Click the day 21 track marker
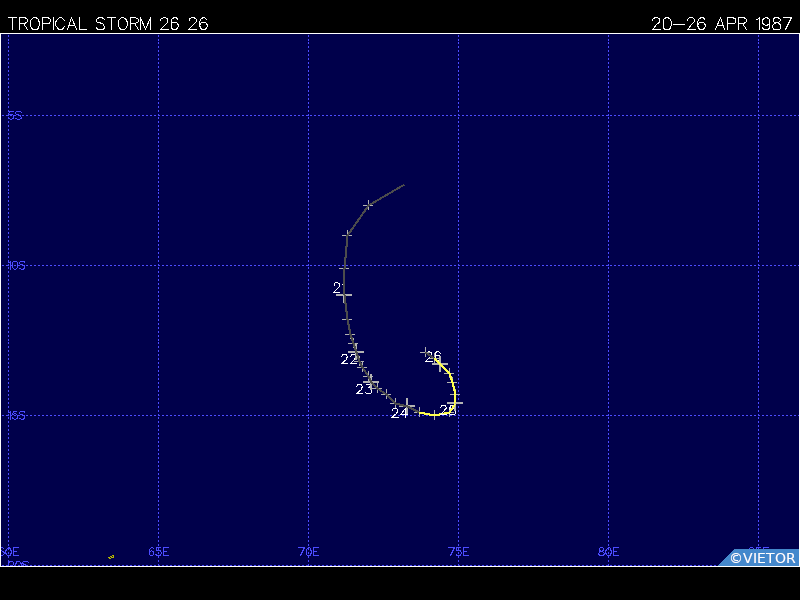The height and width of the screenshot is (600, 800). tap(344, 296)
